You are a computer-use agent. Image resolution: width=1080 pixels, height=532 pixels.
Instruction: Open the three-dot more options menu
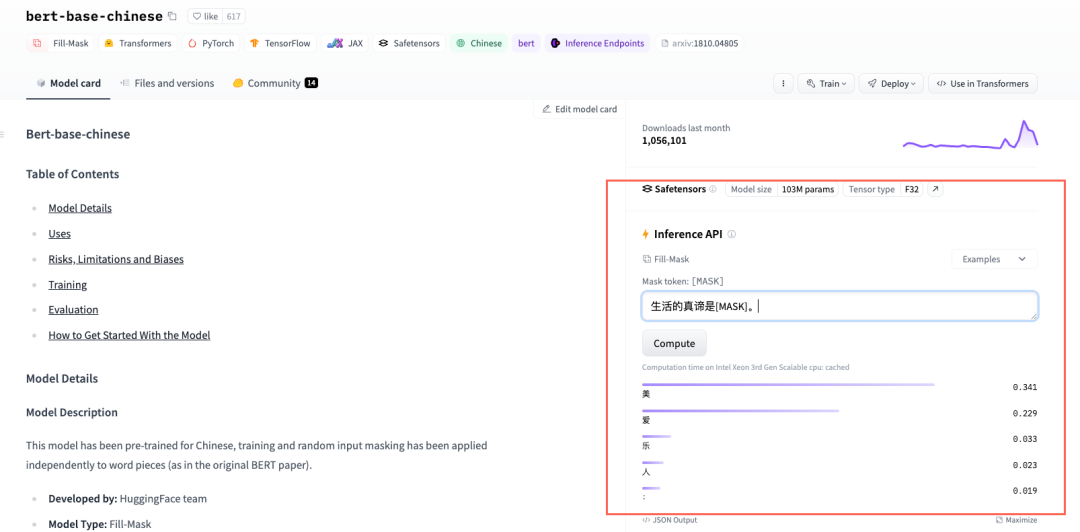coord(783,84)
